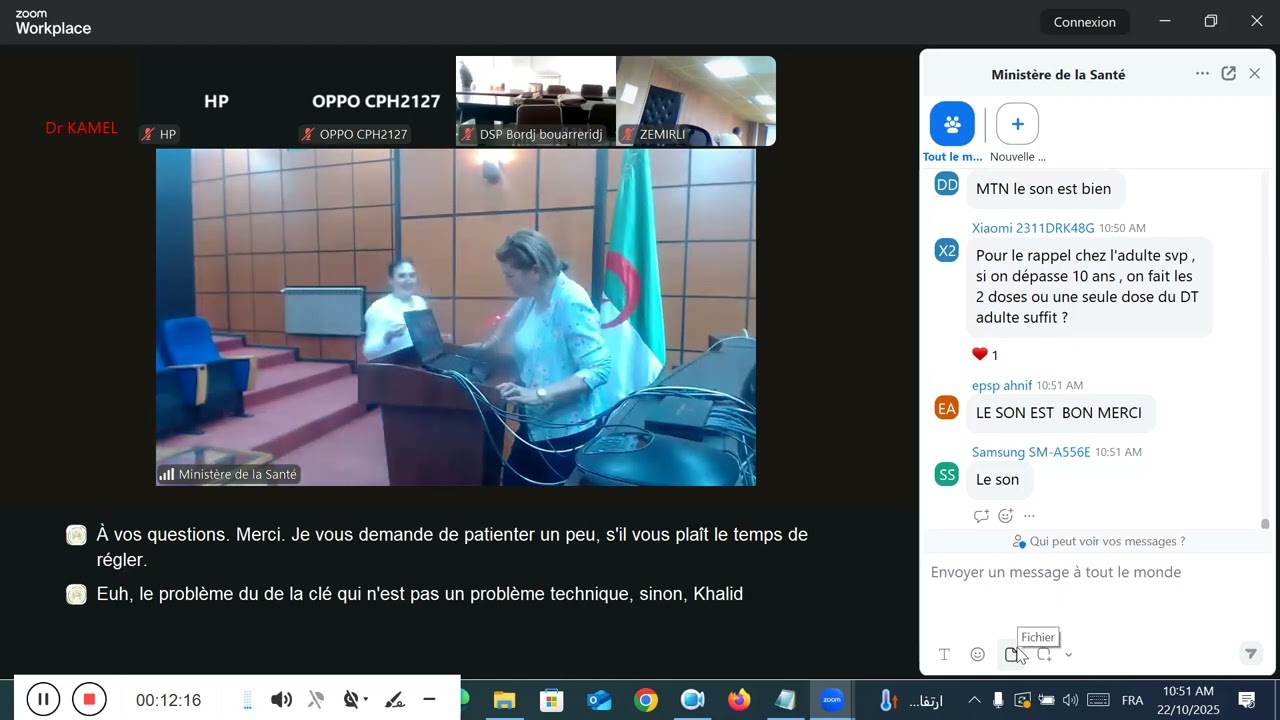Viewport: 1280px width, 720px height.
Task: Select the Zoom icon in the taskbar
Action: click(832, 700)
